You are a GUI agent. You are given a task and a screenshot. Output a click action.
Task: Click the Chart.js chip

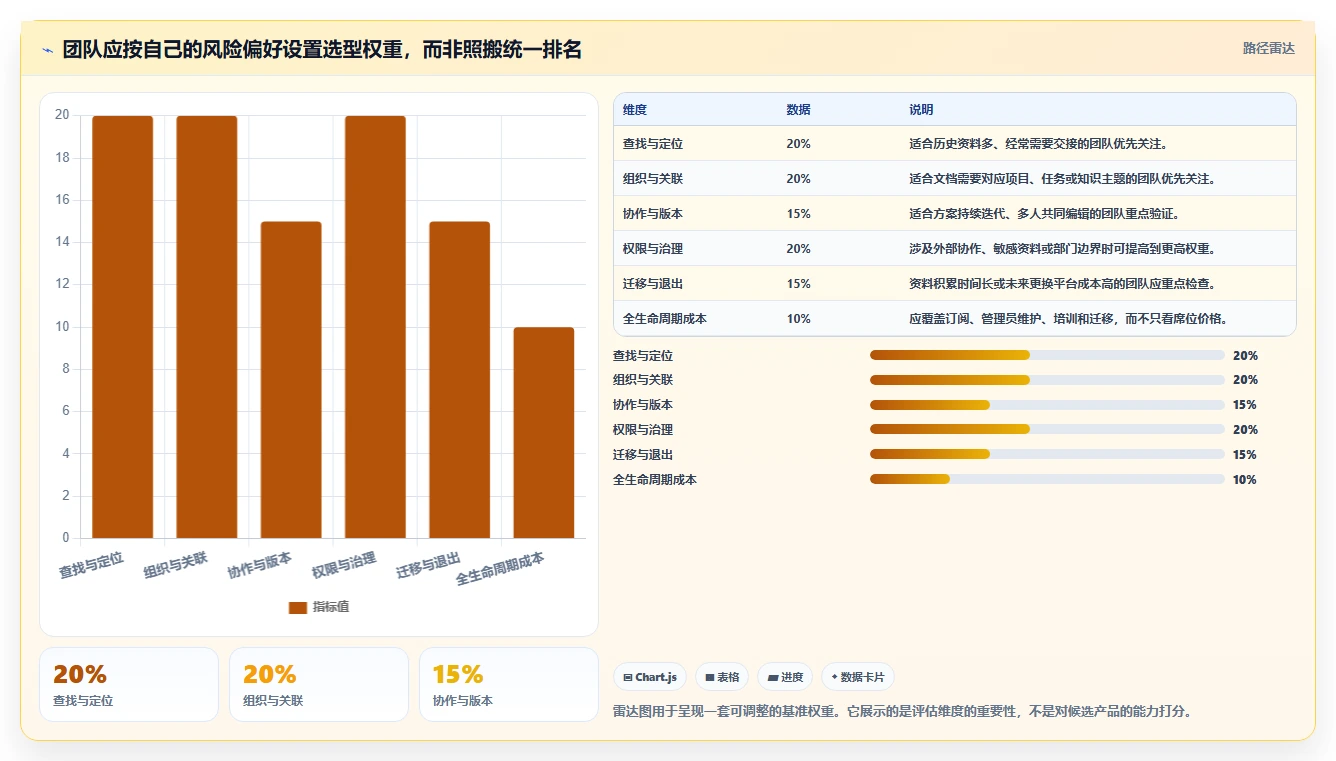(649, 677)
